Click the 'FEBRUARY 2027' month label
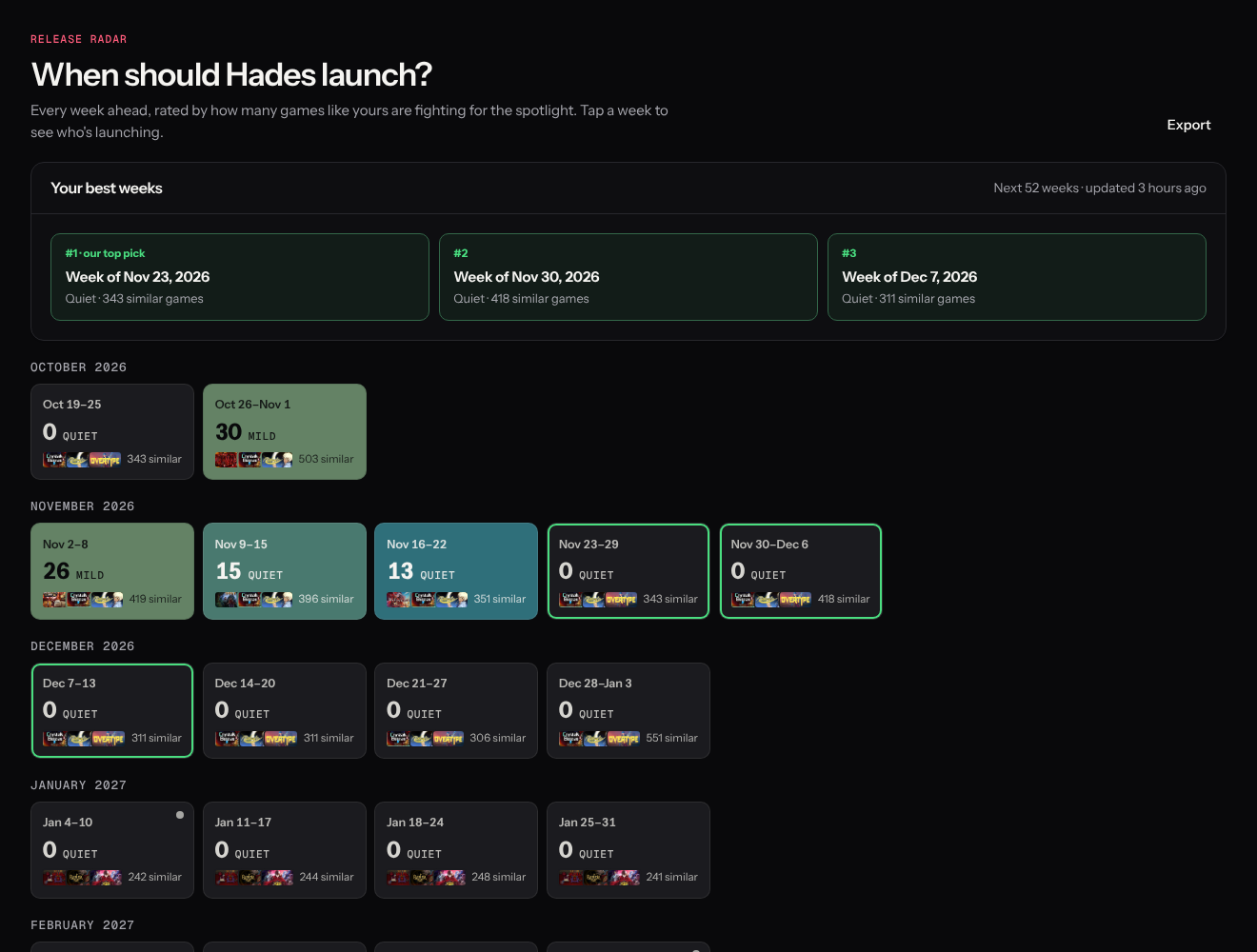Screen dimensions: 1257x952 tap(83, 925)
